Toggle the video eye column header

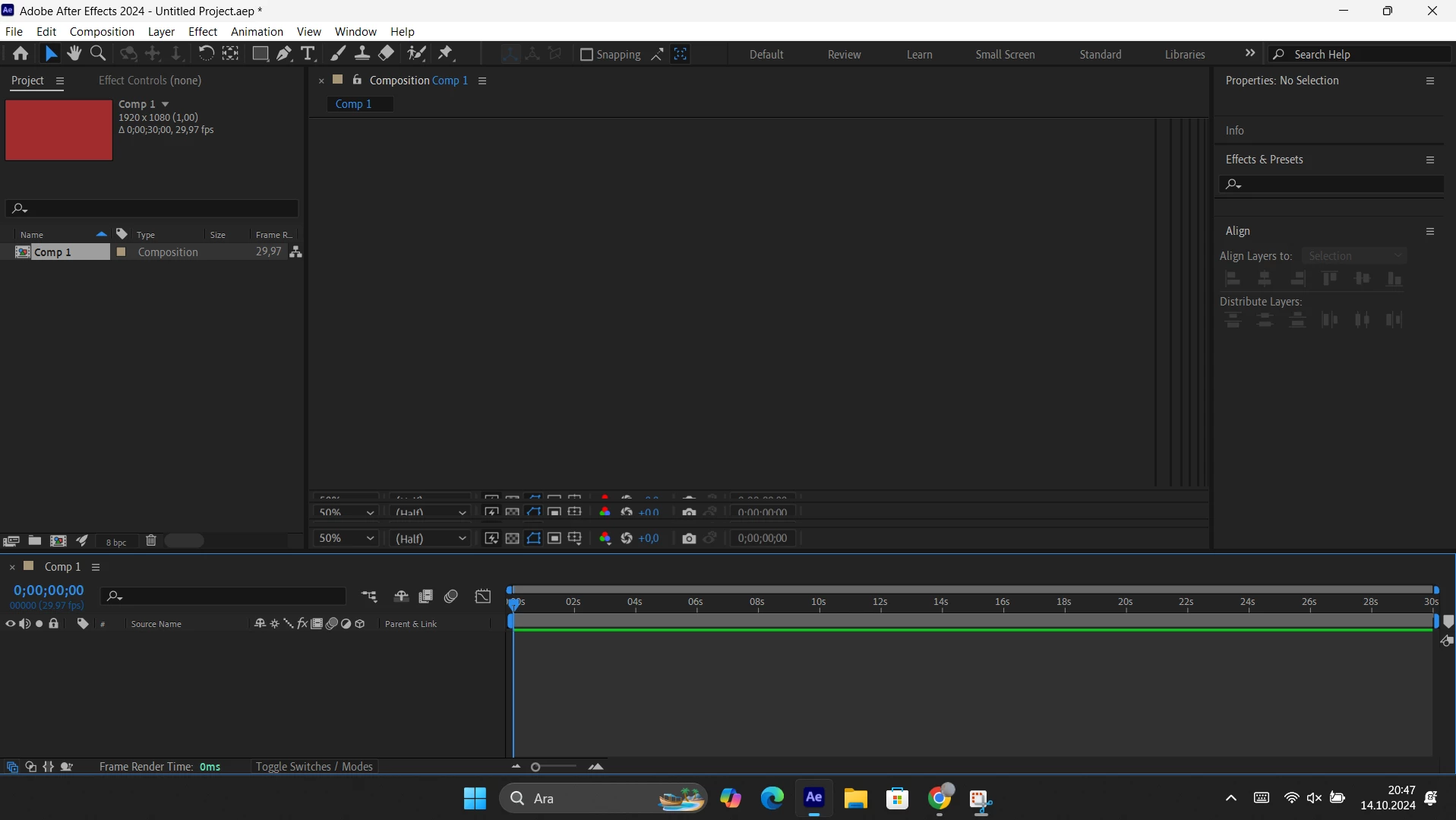click(10, 624)
